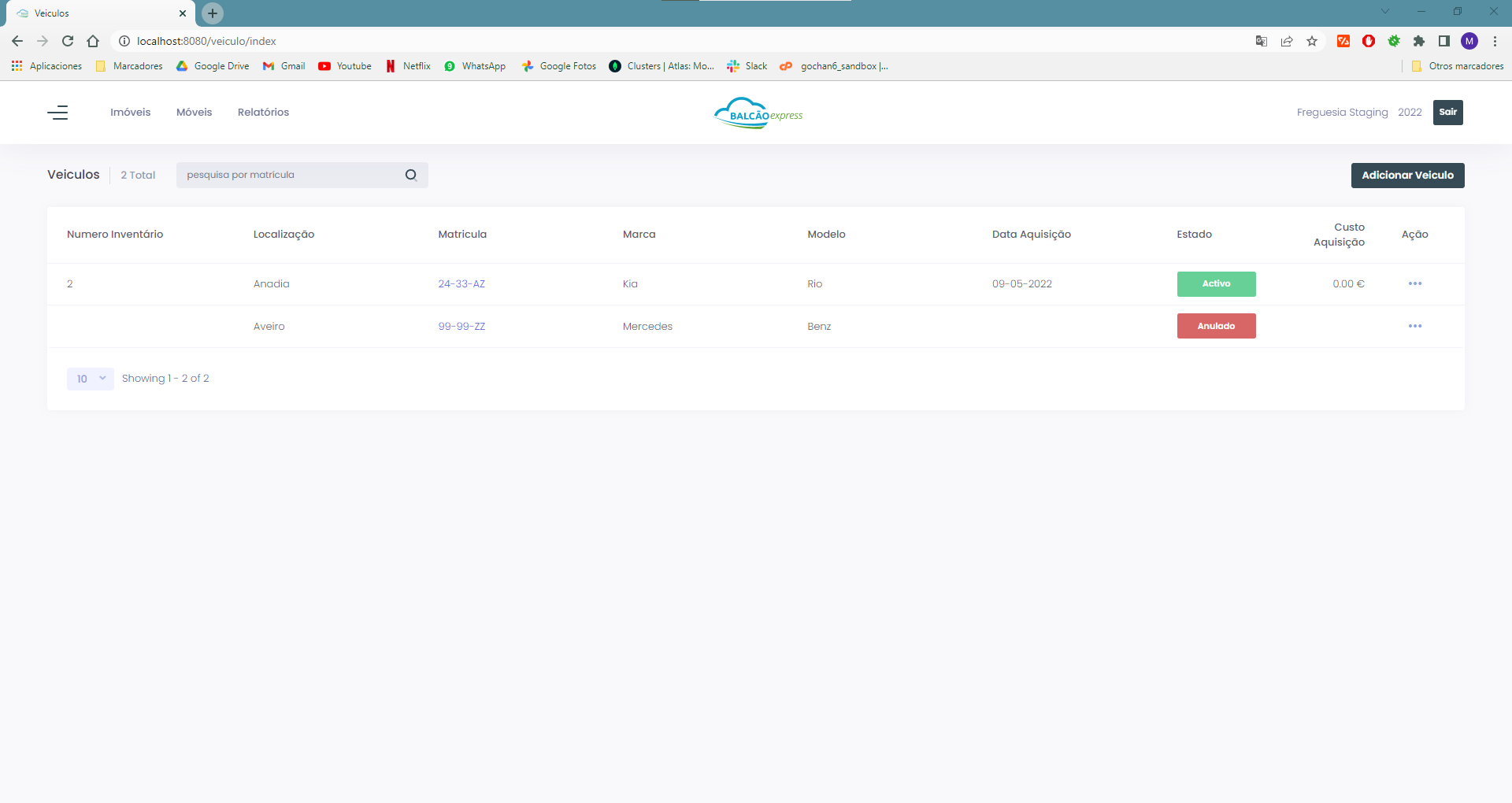Screen dimensions: 1512x803
Task: Open the Chrome profile avatar
Action: point(1469,41)
